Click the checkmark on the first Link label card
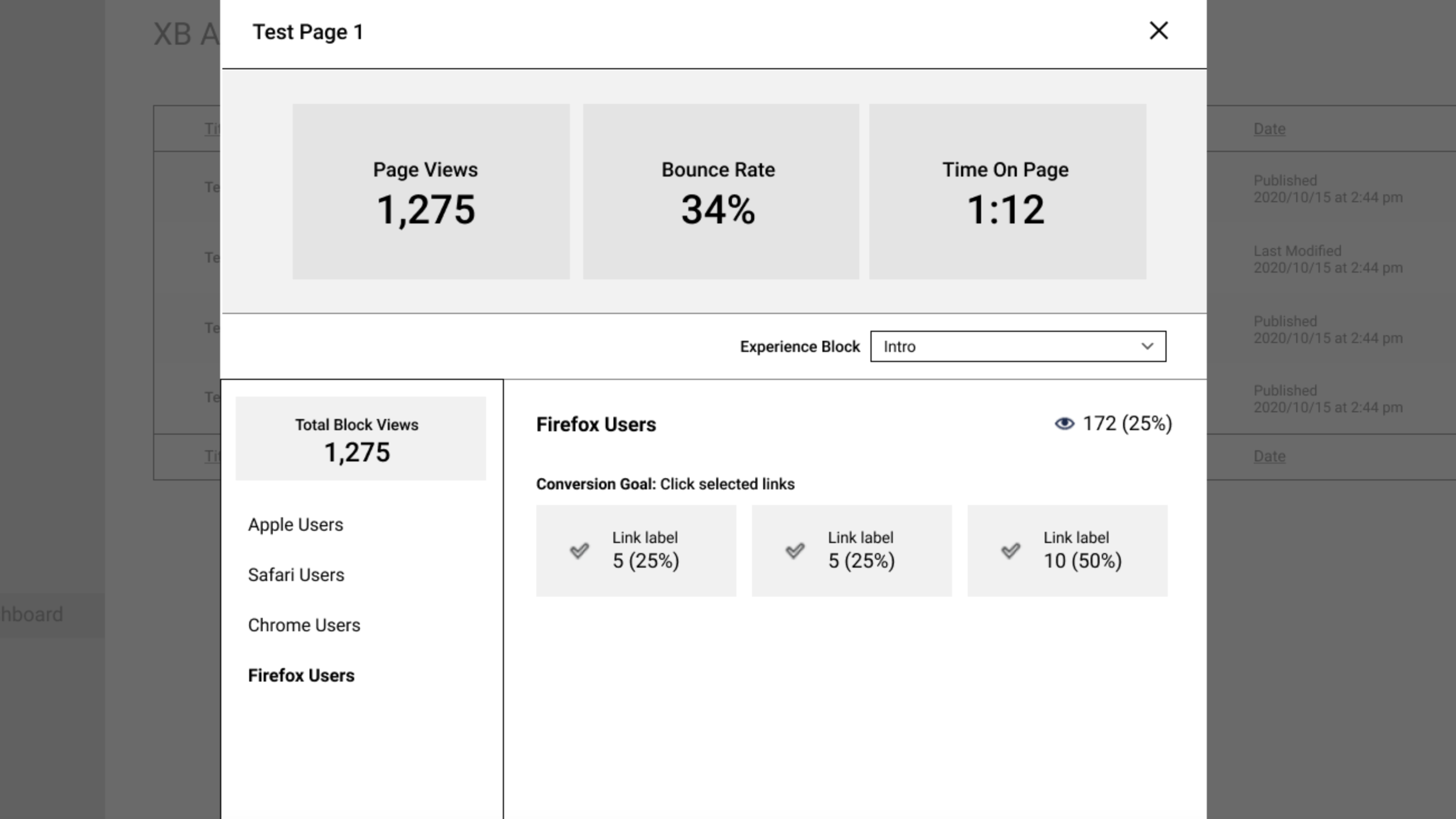The image size is (1456, 819). (x=580, y=550)
